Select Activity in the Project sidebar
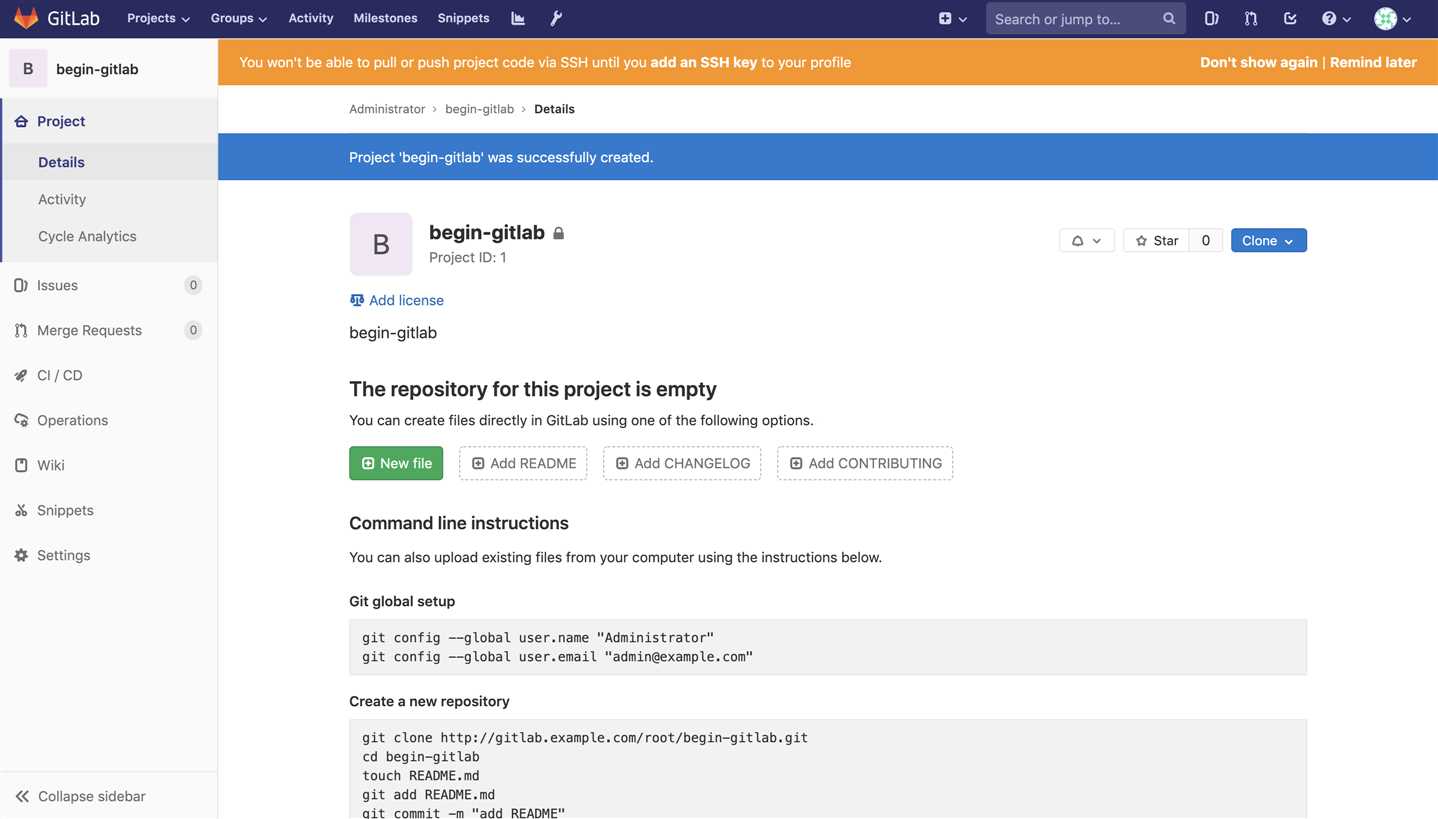 [62, 199]
